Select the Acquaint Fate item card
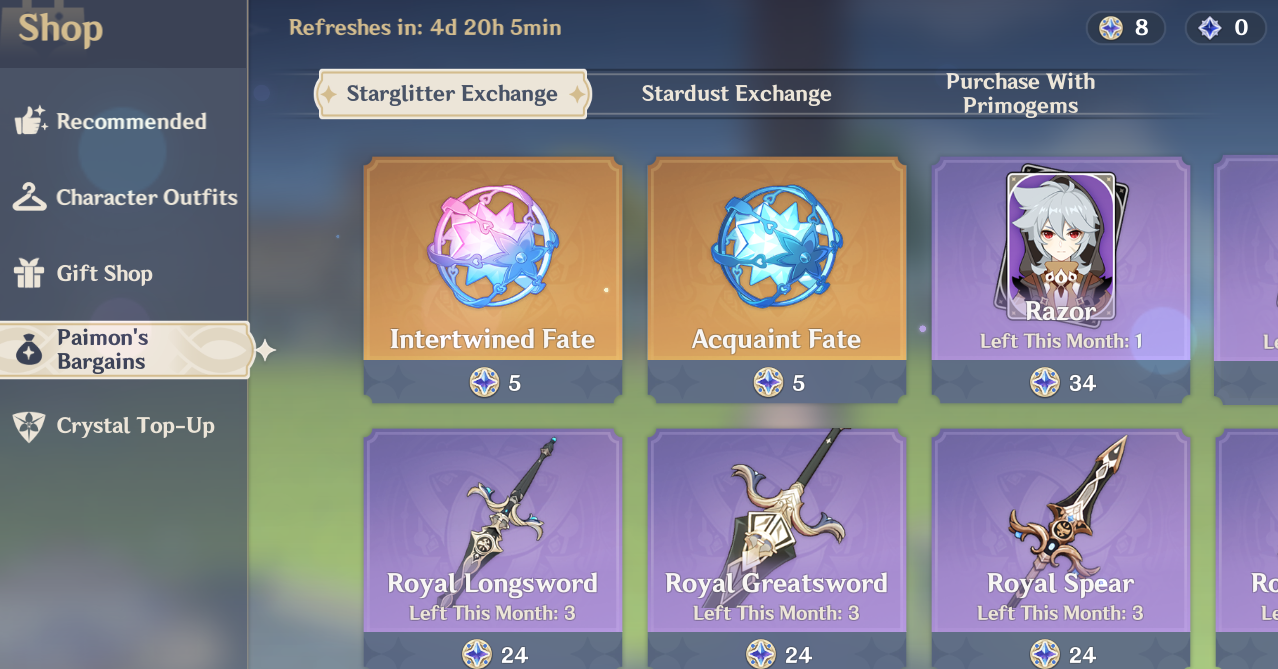This screenshot has height=669, width=1278. coord(777,281)
